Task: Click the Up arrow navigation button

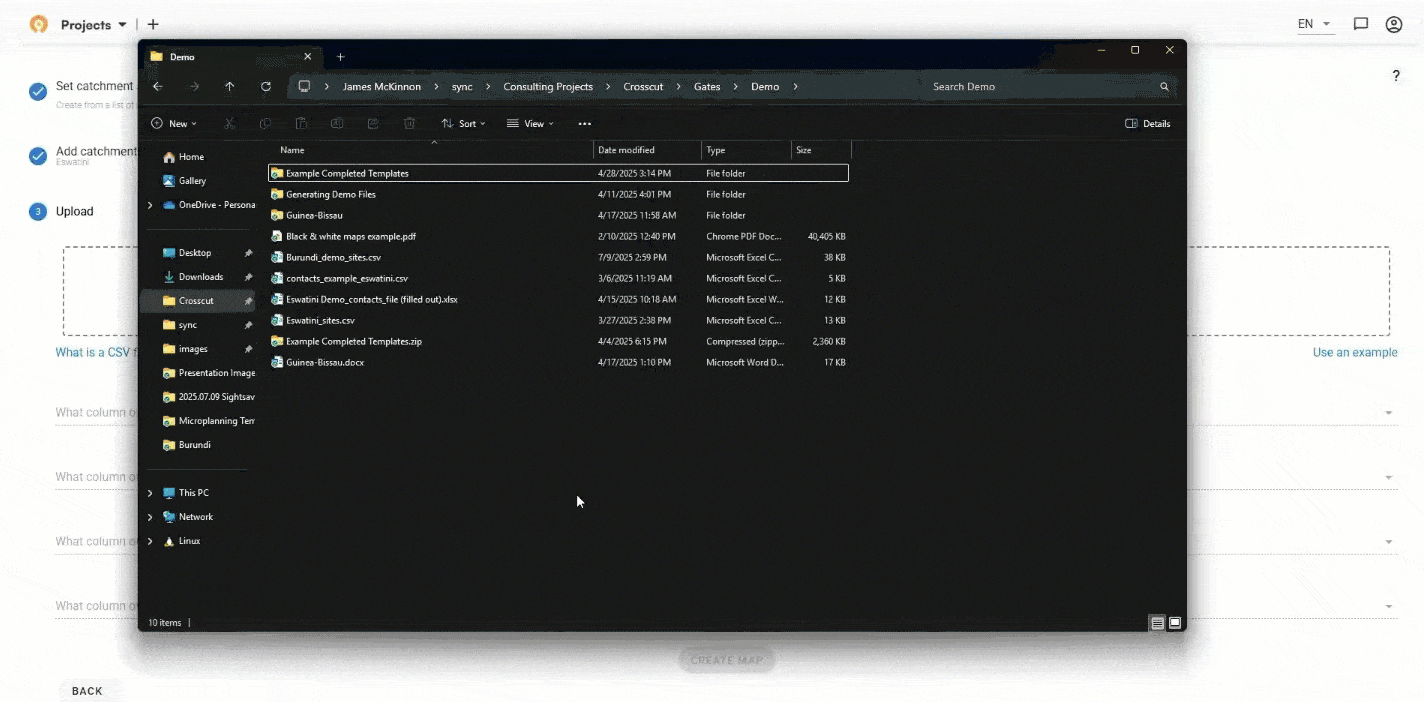Action: [x=230, y=87]
